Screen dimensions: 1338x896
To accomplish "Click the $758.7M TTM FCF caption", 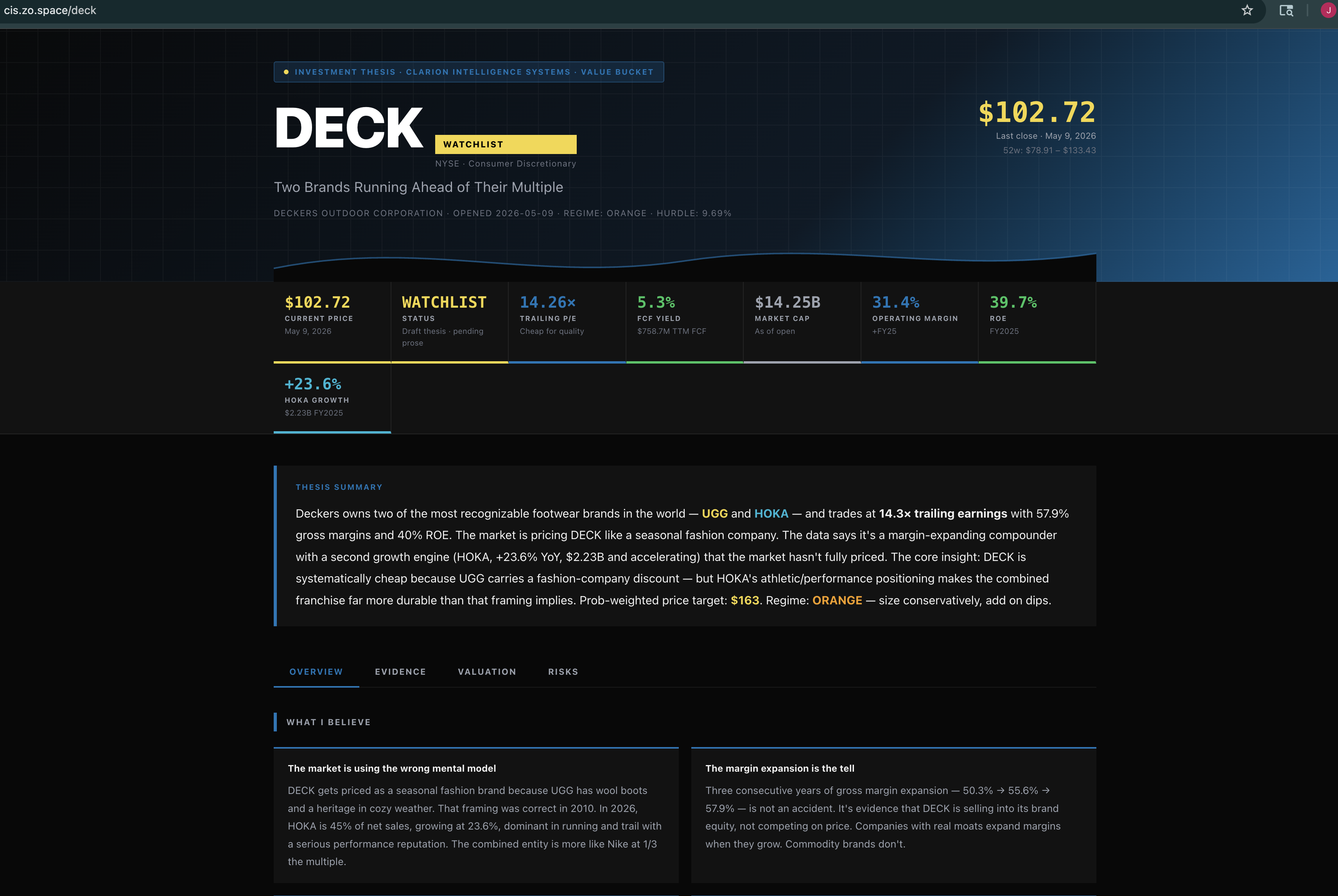I will (x=672, y=332).
